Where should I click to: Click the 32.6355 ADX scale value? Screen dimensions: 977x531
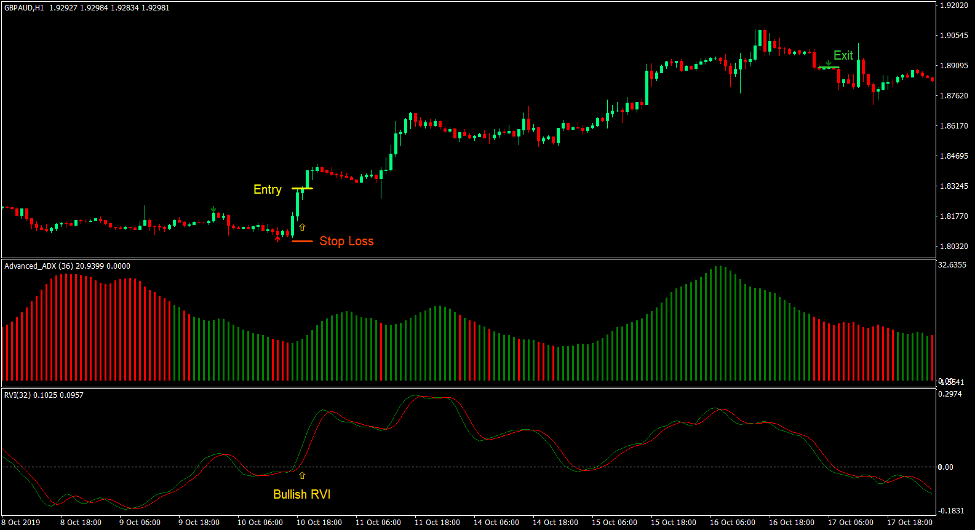pyautogui.click(x=953, y=266)
